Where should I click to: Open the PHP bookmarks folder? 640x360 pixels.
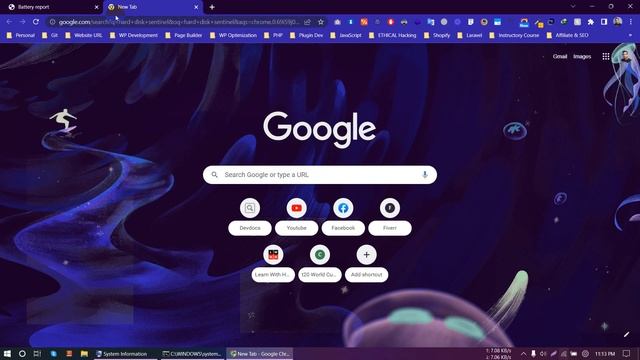(273, 36)
